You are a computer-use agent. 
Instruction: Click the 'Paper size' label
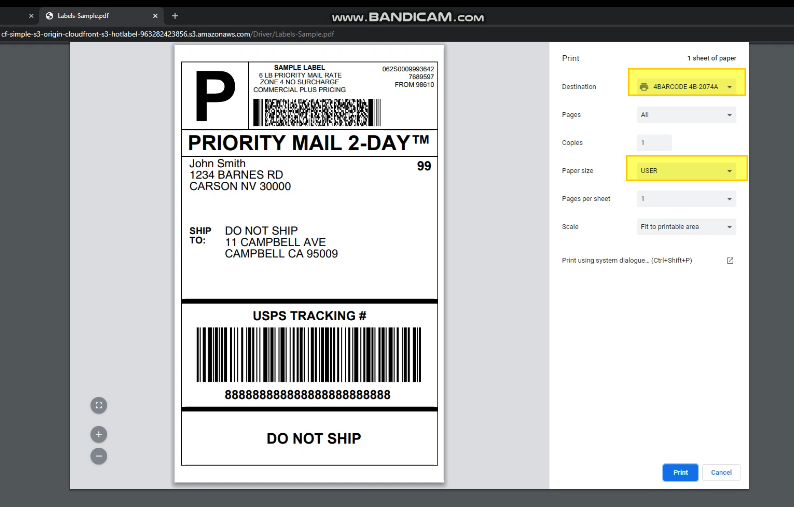(577, 171)
